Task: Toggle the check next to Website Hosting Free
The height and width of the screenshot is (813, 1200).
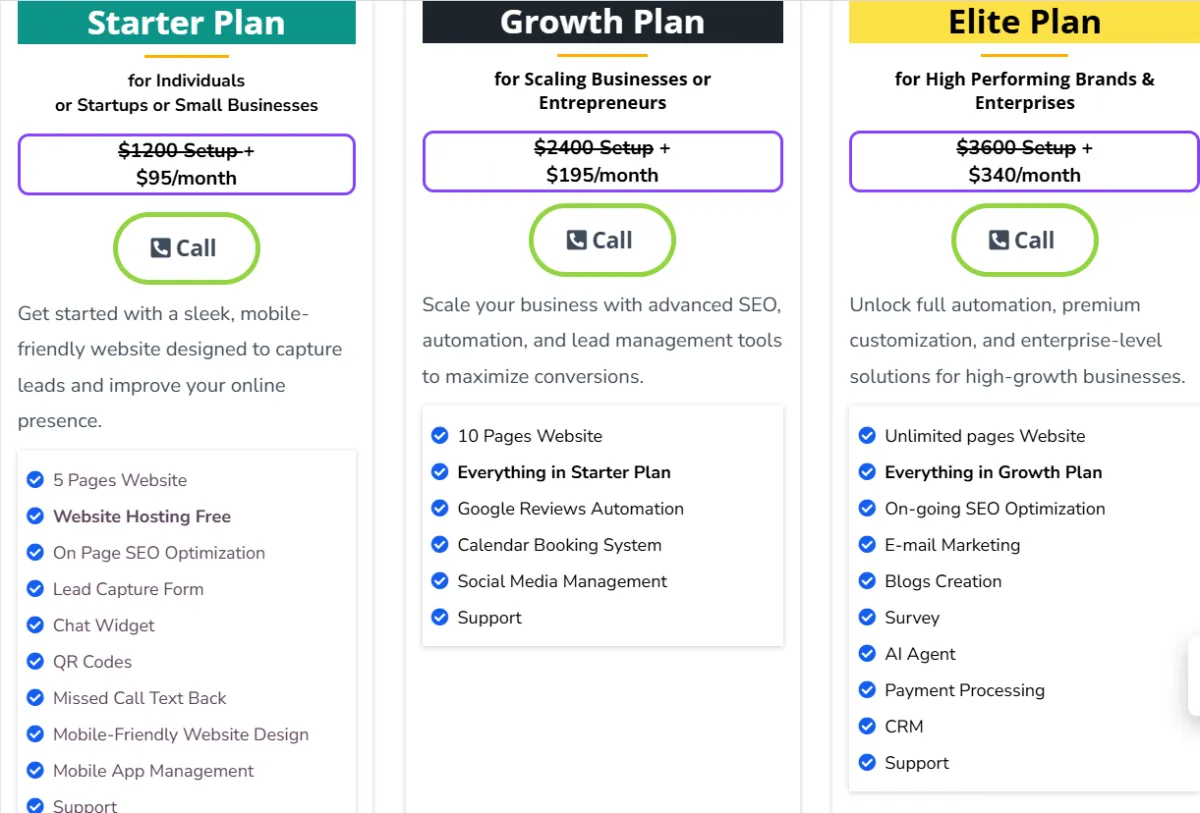Action: [x=35, y=516]
